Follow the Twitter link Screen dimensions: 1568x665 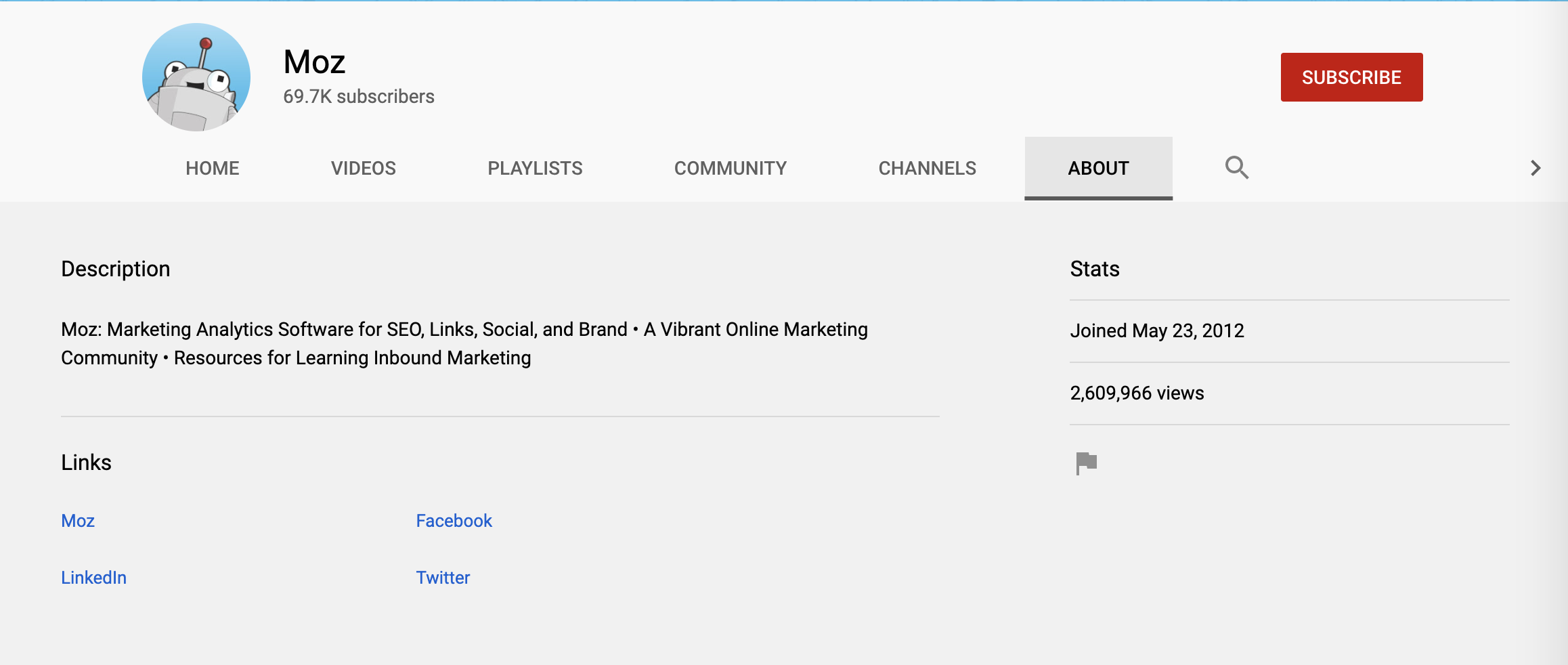[x=443, y=578]
